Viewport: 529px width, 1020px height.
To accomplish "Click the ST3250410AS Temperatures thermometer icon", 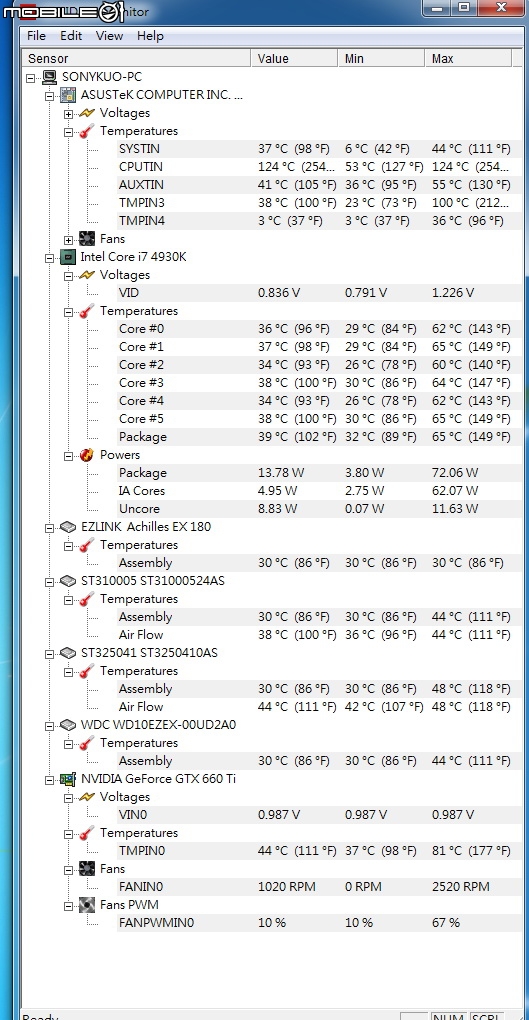I will click(87, 671).
